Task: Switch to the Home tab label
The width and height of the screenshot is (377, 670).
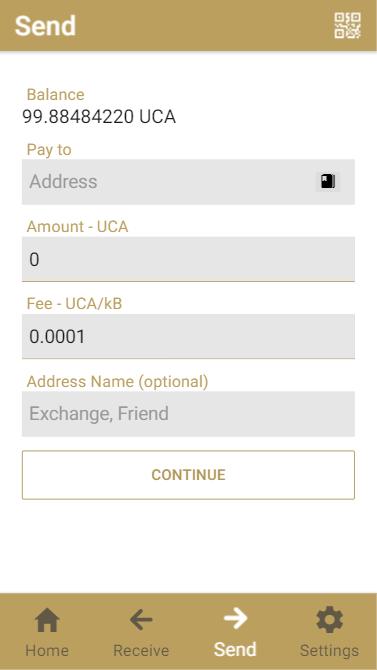Action: click(x=47, y=650)
